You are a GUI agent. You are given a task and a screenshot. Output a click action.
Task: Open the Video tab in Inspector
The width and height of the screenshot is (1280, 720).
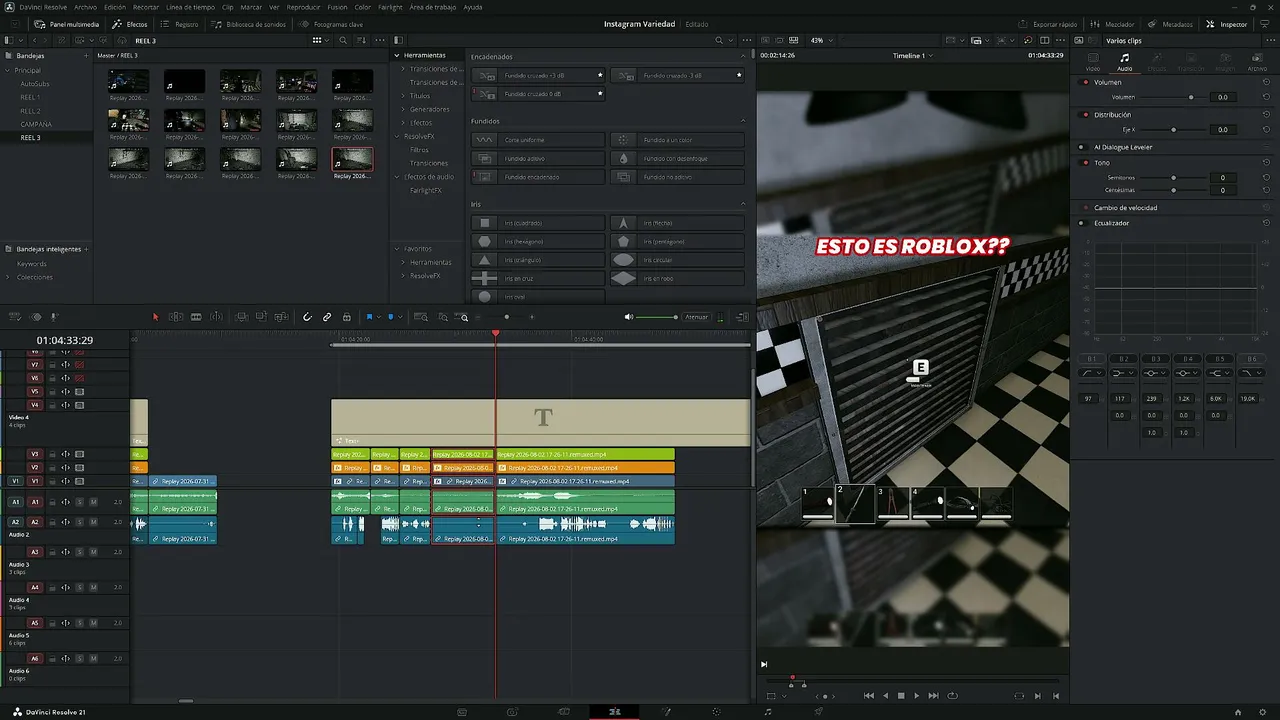[1092, 62]
